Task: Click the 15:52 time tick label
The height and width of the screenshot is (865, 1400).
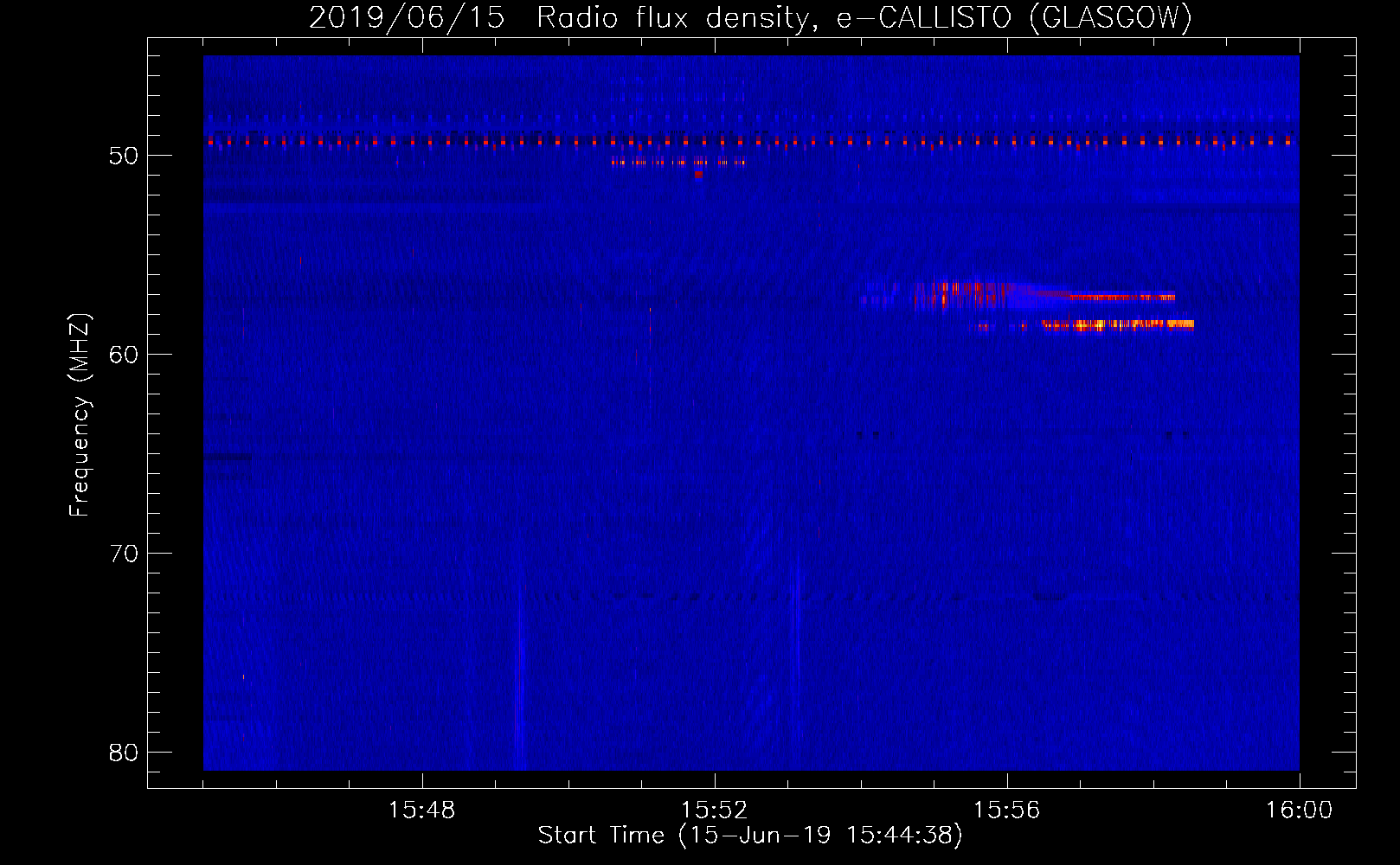Action: coord(715,811)
